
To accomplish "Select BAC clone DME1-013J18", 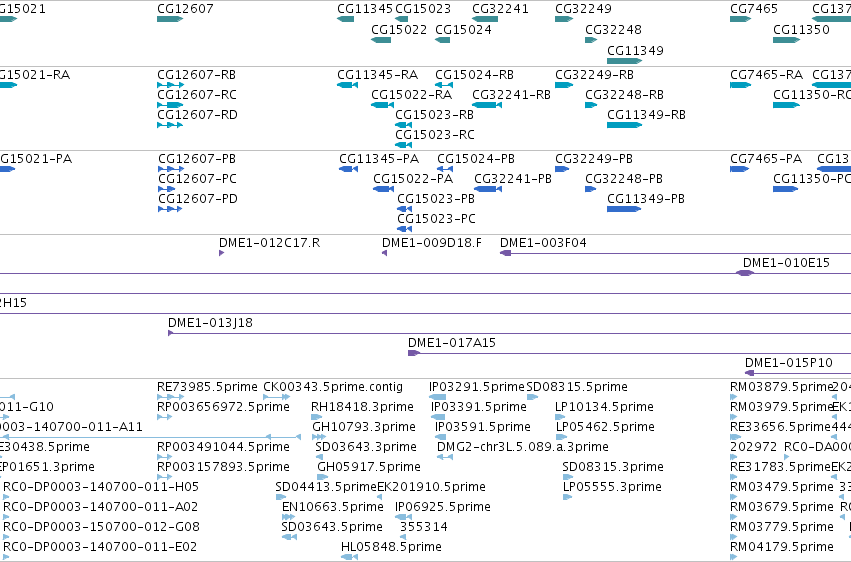I will 210,323.
